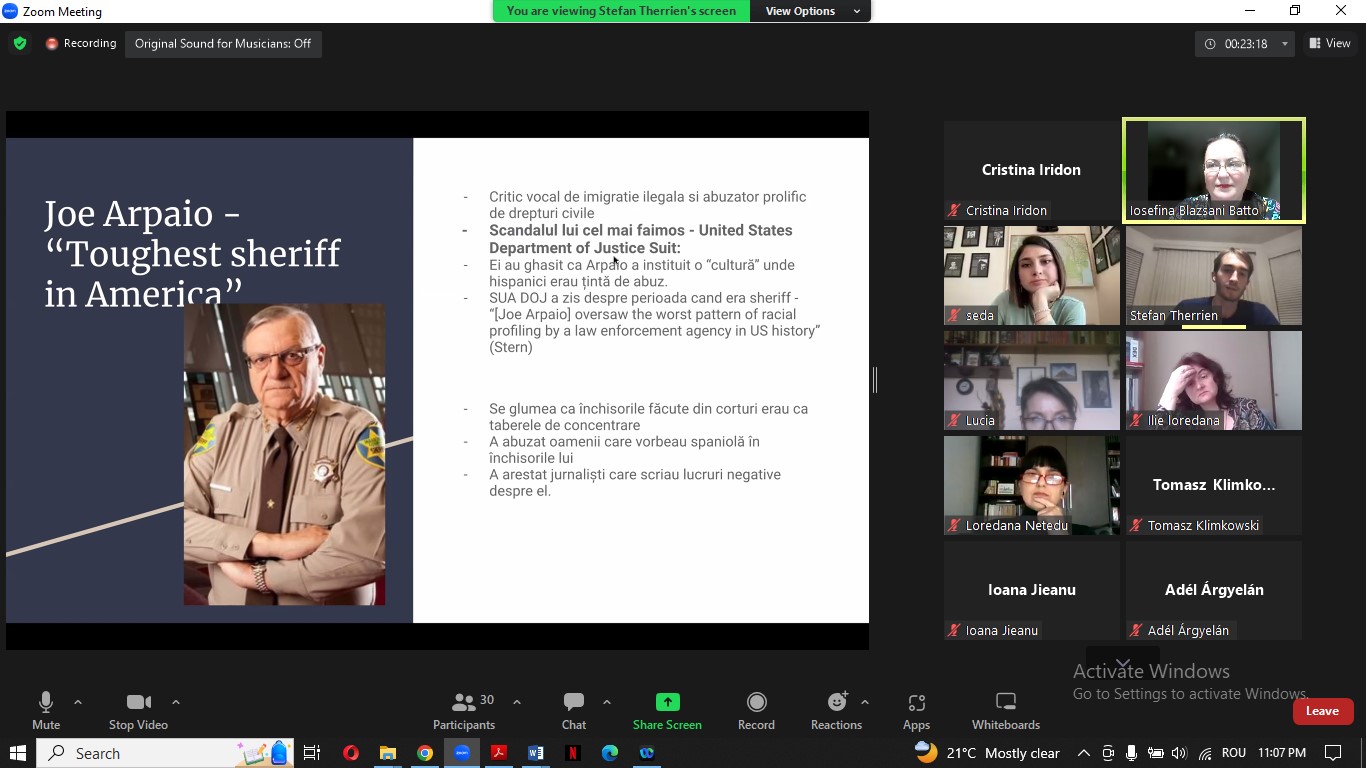Open audio options arrow next to Mute
1366x768 pixels.
tap(78, 702)
